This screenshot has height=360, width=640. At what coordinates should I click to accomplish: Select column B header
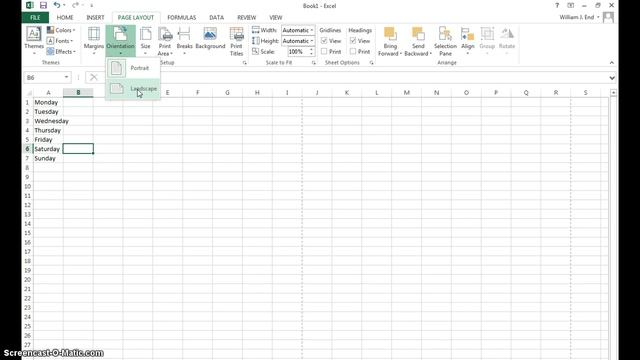tap(78, 93)
